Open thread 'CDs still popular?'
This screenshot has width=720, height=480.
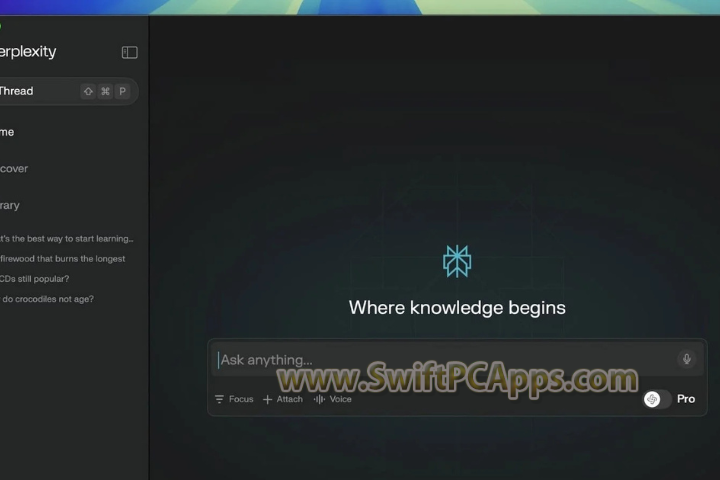(x=34, y=279)
